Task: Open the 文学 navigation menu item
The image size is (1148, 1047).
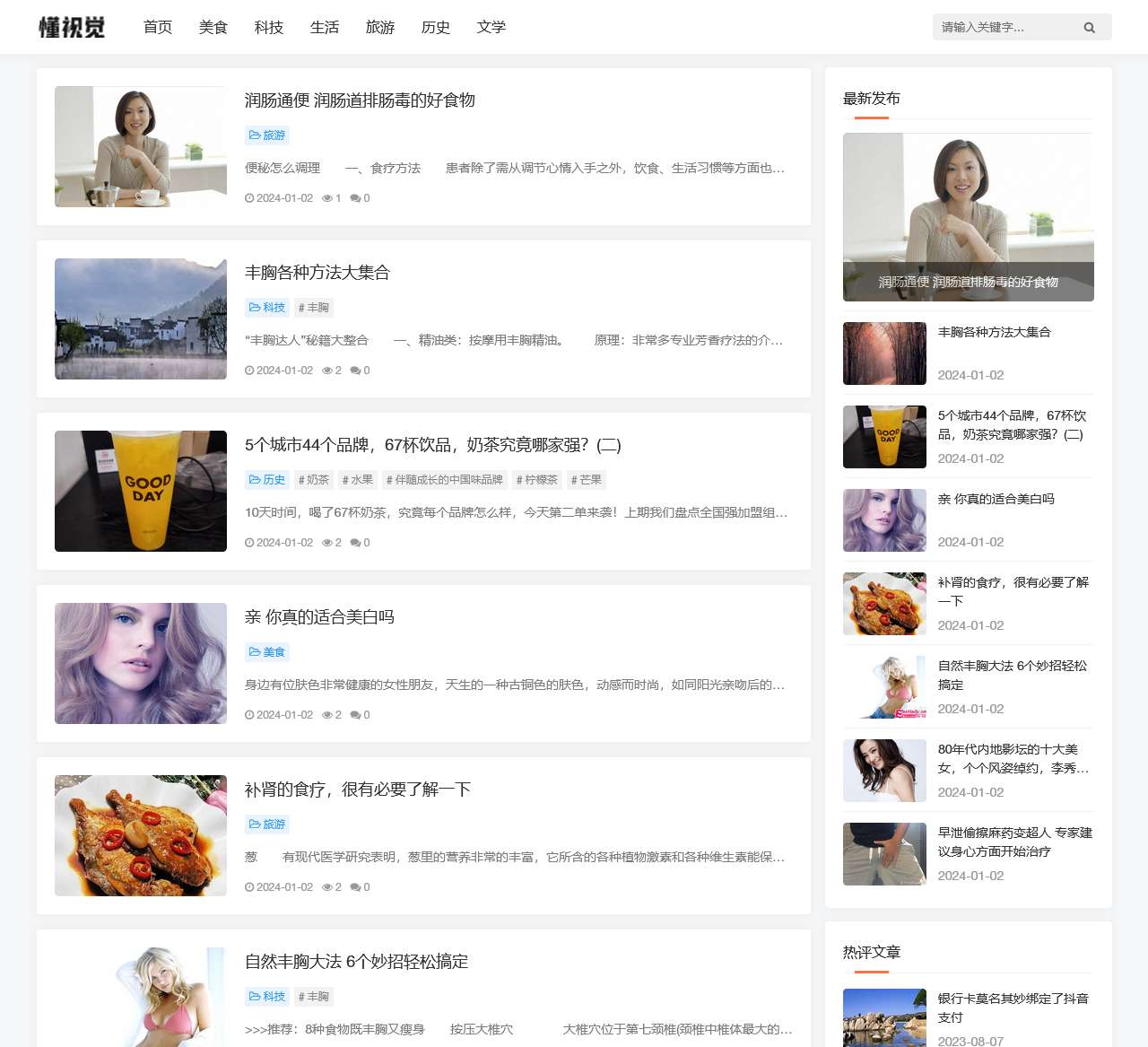Action: click(492, 27)
